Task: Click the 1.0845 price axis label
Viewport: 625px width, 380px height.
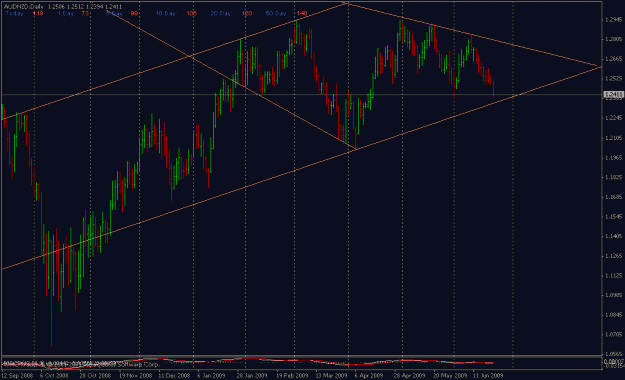Action: [x=613, y=315]
